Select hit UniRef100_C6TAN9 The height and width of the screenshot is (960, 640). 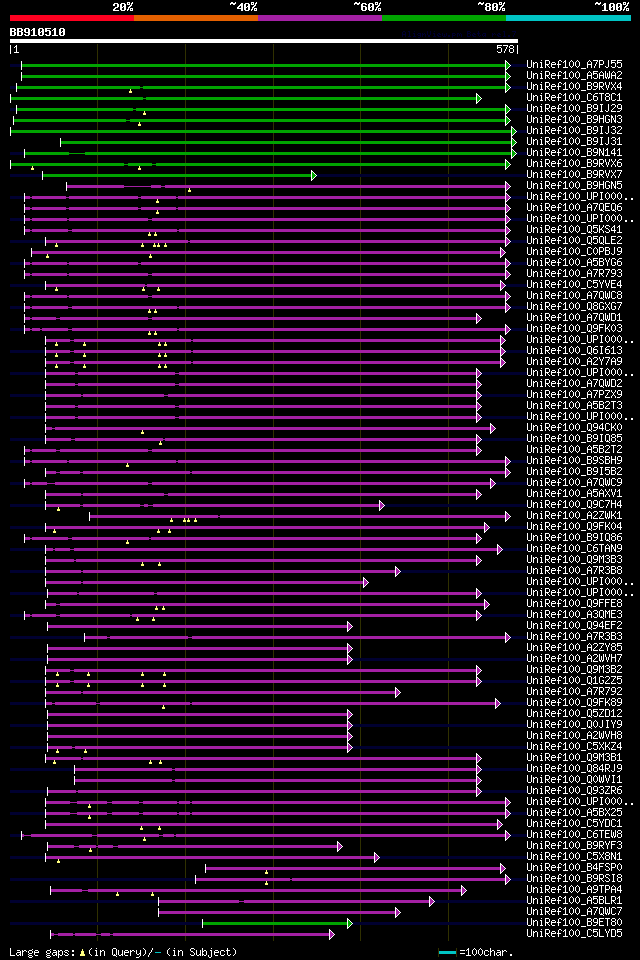pos(574,549)
